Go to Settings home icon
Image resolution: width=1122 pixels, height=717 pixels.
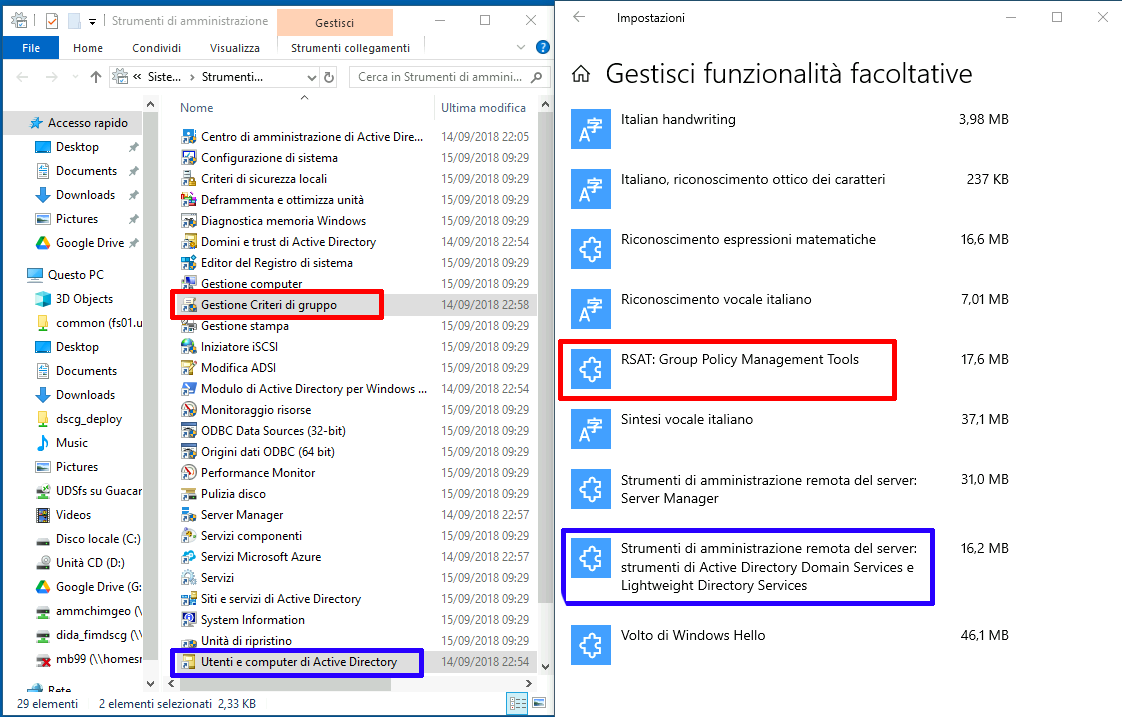tap(581, 74)
